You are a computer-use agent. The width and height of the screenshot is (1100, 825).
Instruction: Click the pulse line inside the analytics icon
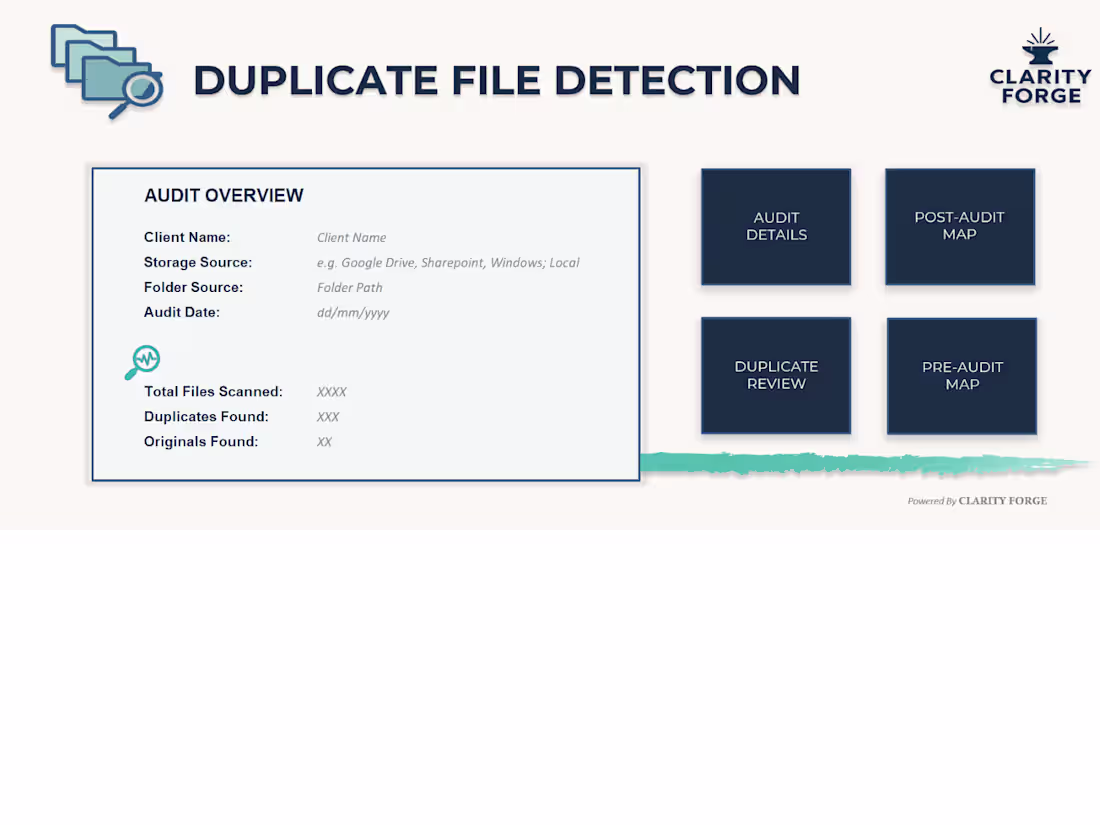(x=145, y=358)
